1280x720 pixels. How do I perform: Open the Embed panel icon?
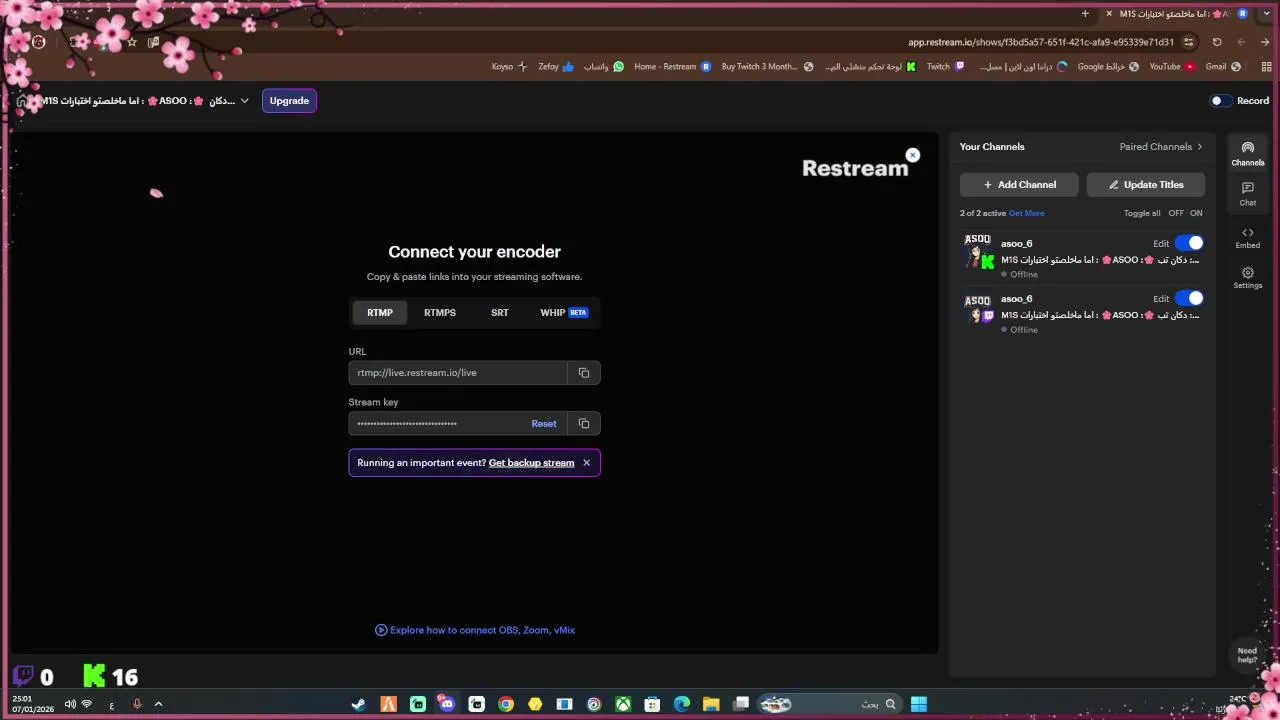click(1247, 238)
